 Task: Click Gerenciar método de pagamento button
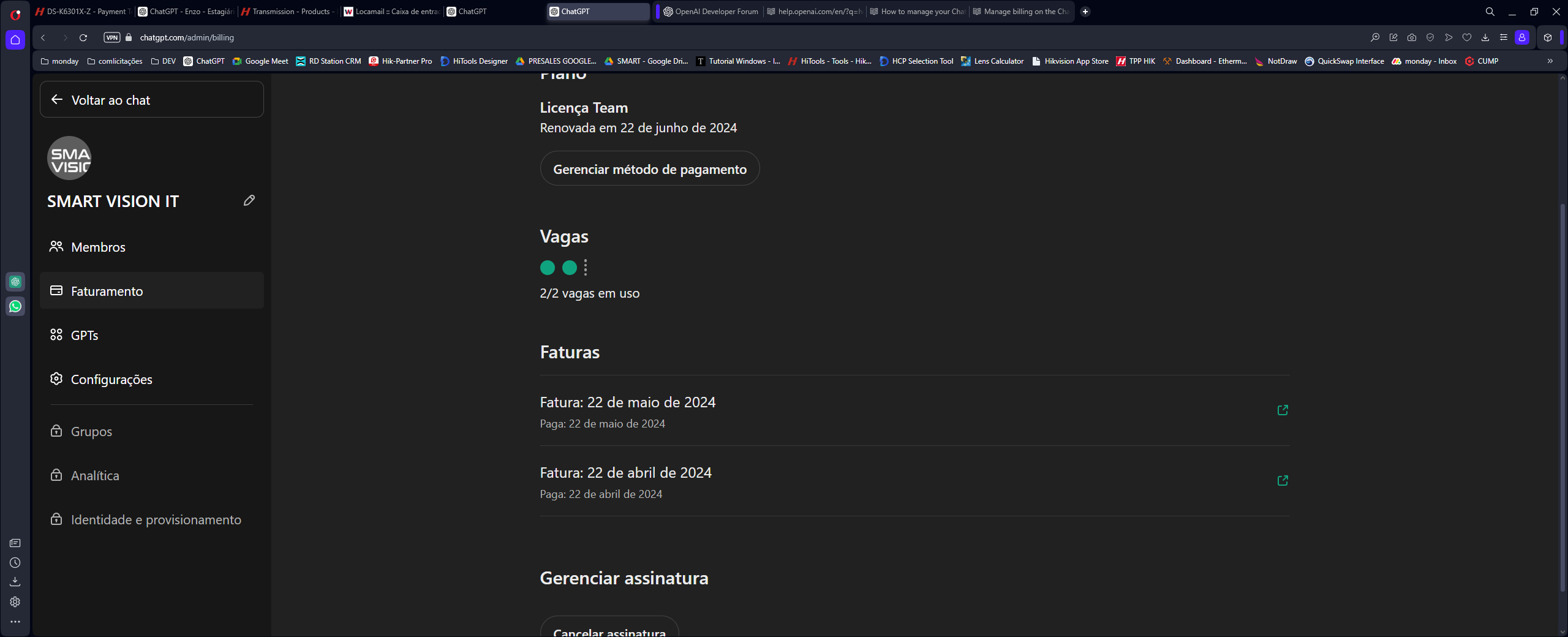click(x=650, y=168)
